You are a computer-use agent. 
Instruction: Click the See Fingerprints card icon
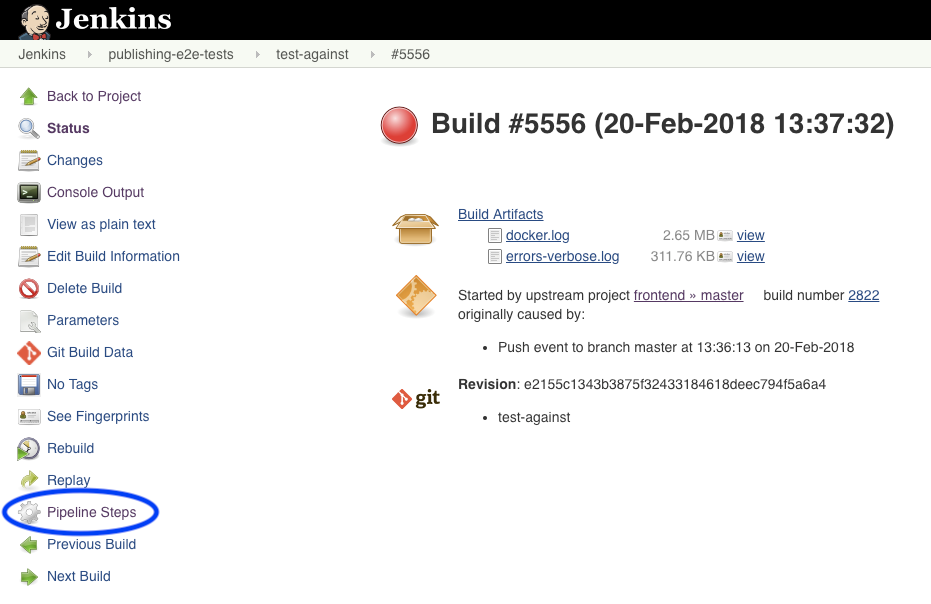28,416
